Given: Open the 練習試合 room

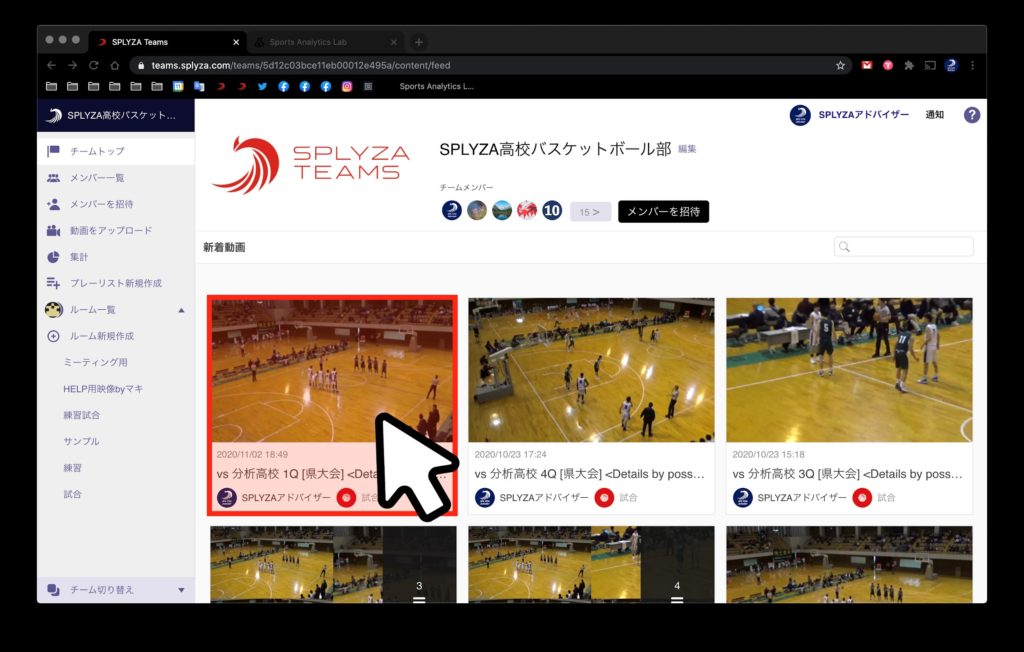Looking at the screenshot, I should point(82,415).
